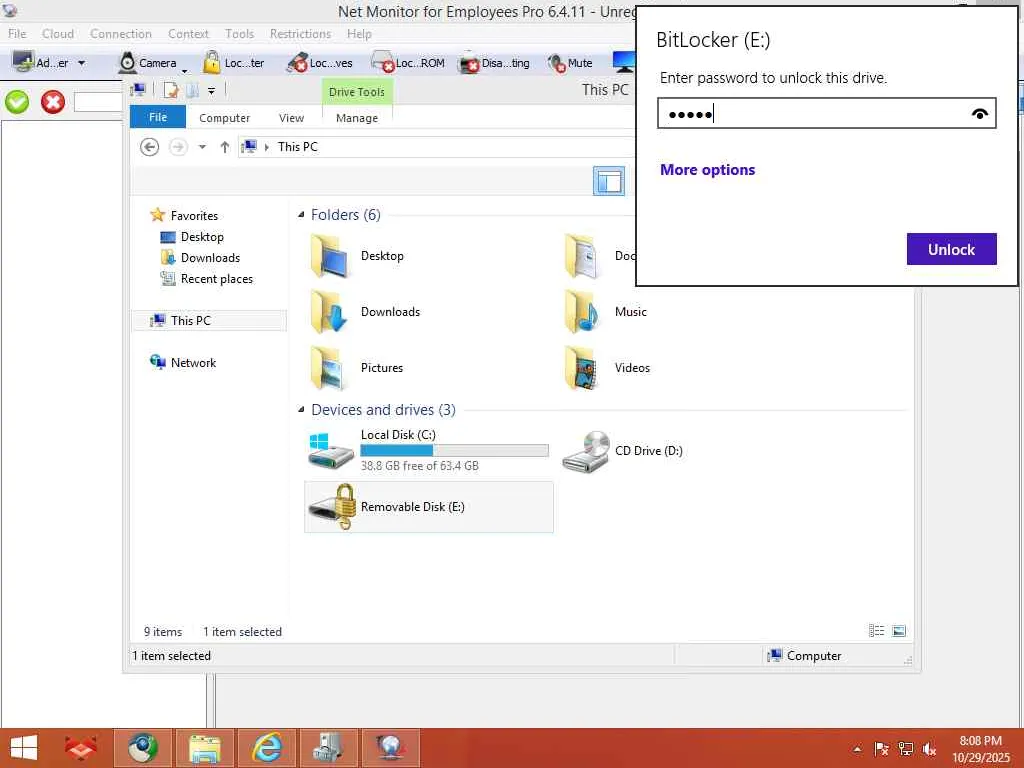Select This PC in navigation pane
This screenshot has height=768, width=1024.
210,321
